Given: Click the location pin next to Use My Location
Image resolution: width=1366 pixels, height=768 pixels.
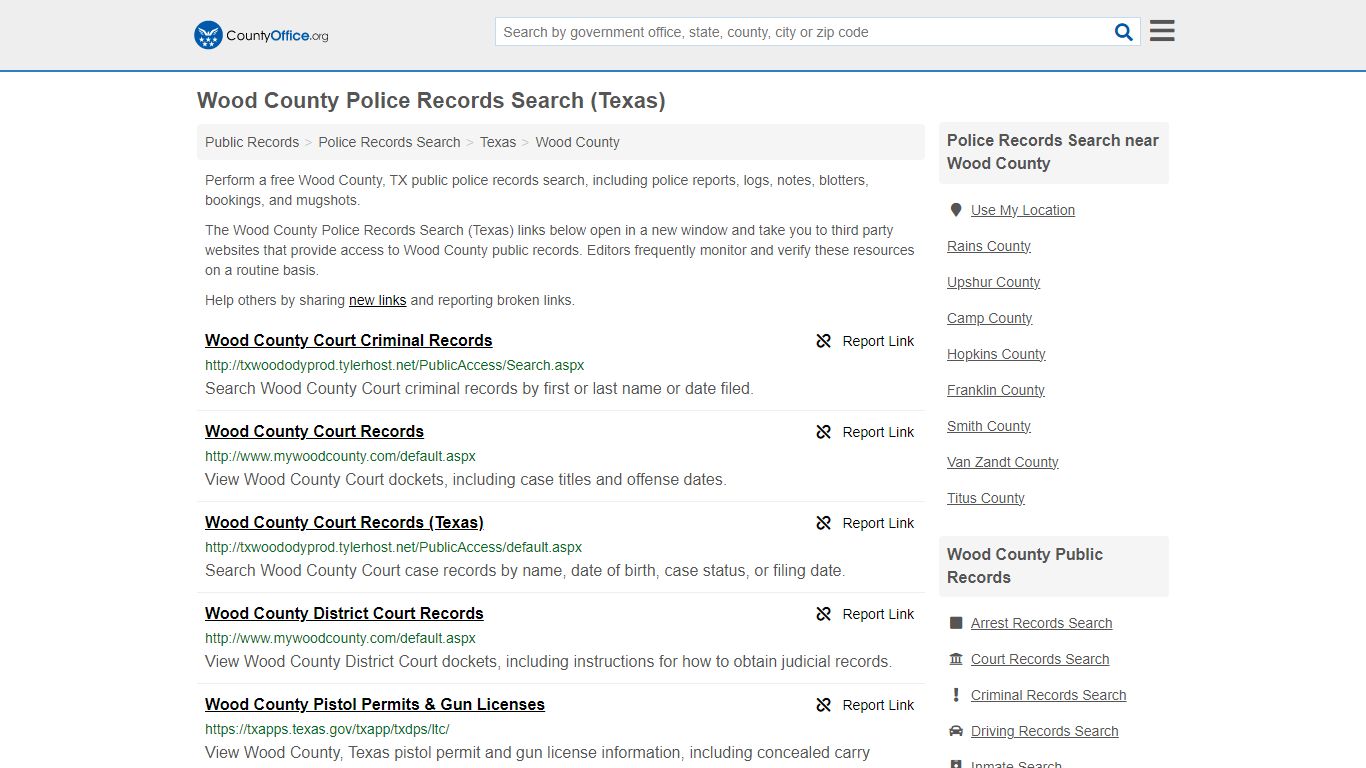Looking at the screenshot, I should pos(956,210).
